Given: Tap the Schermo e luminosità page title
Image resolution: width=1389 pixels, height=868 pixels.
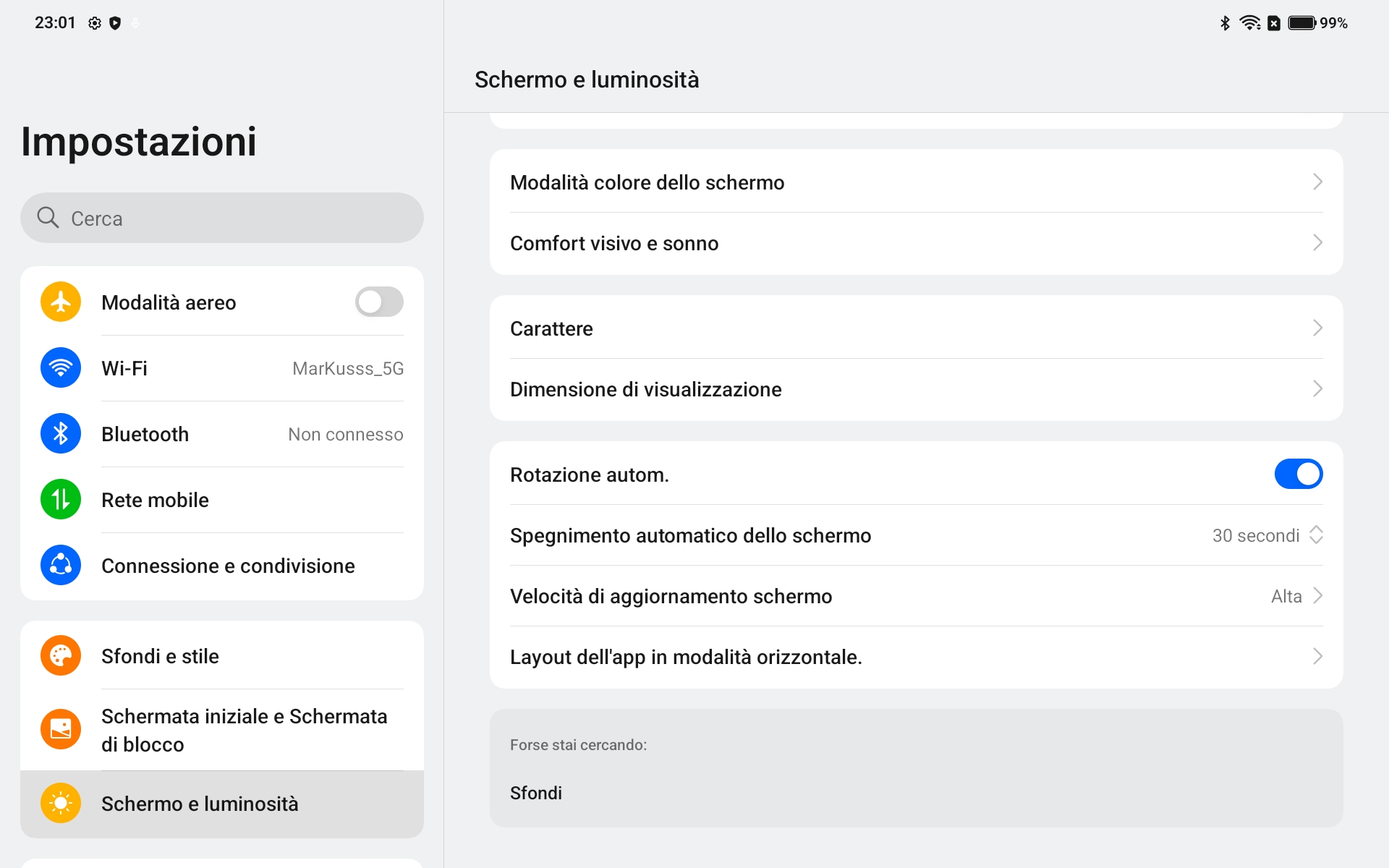Looking at the screenshot, I should click(587, 80).
